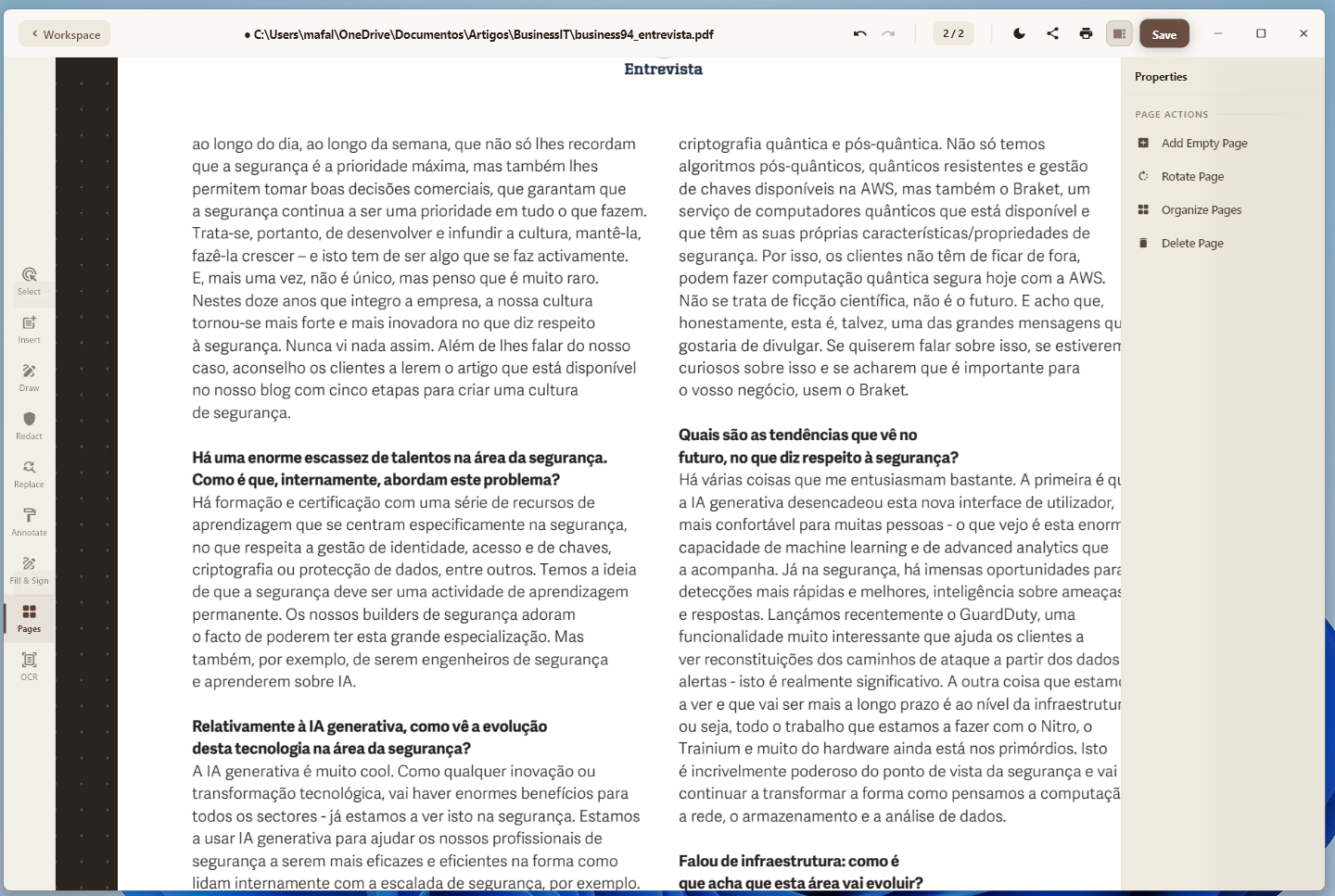Toggle the Properties side panel

(1119, 33)
